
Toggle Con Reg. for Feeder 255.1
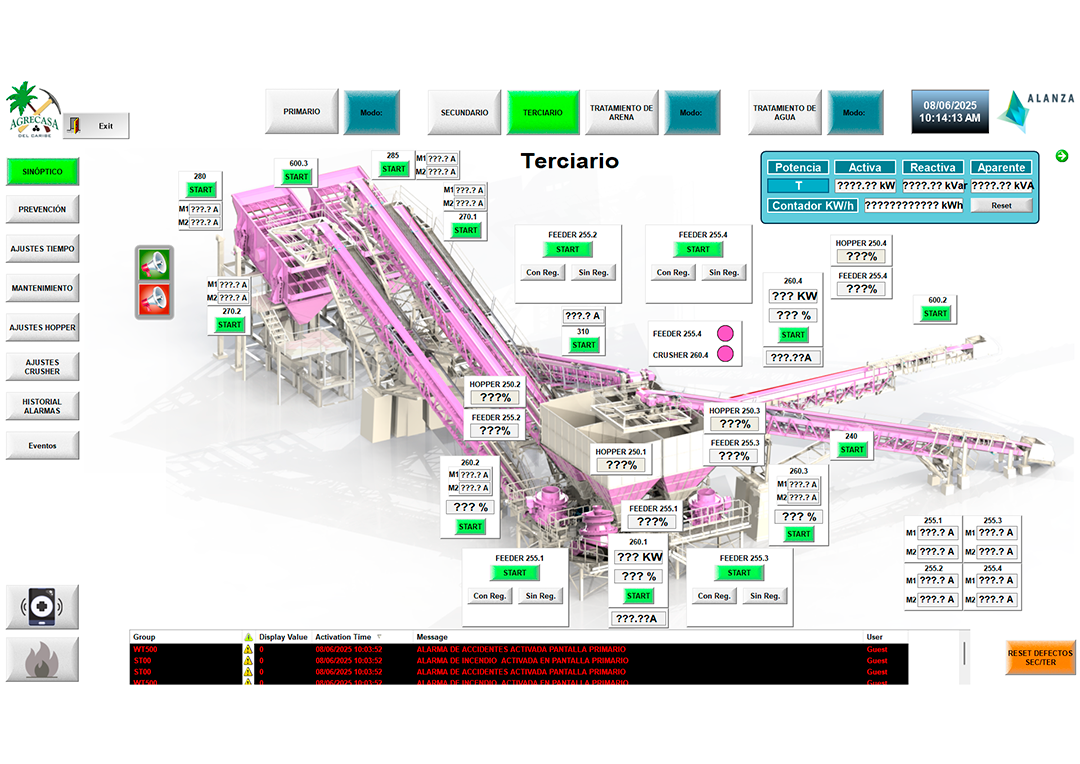tap(490, 596)
